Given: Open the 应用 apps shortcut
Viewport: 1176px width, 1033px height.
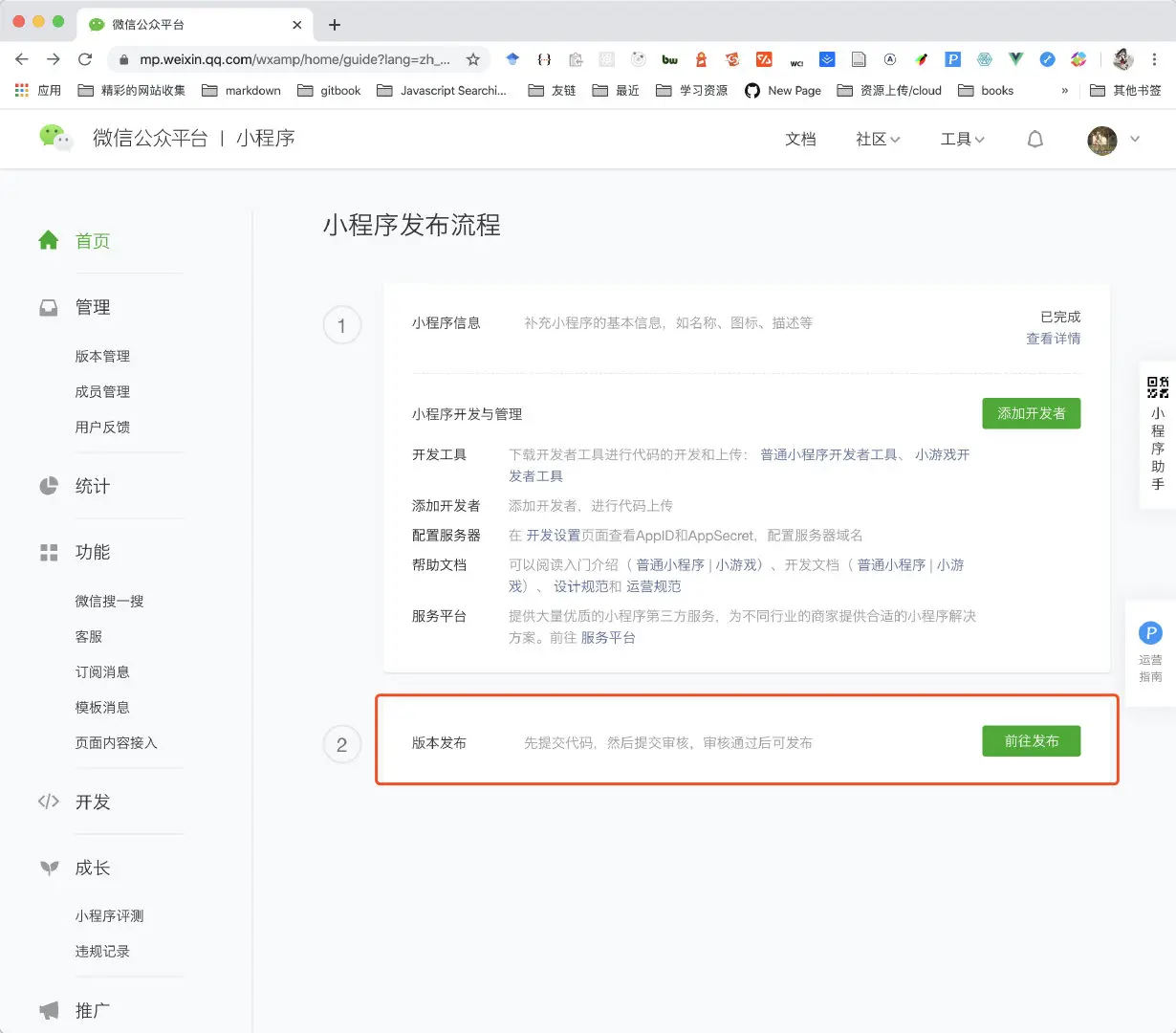Looking at the screenshot, I should pyautogui.click(x=37, y=91).
